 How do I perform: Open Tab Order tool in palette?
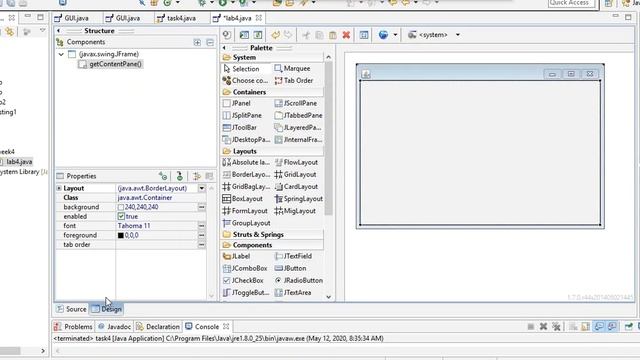tap(294, 81)
